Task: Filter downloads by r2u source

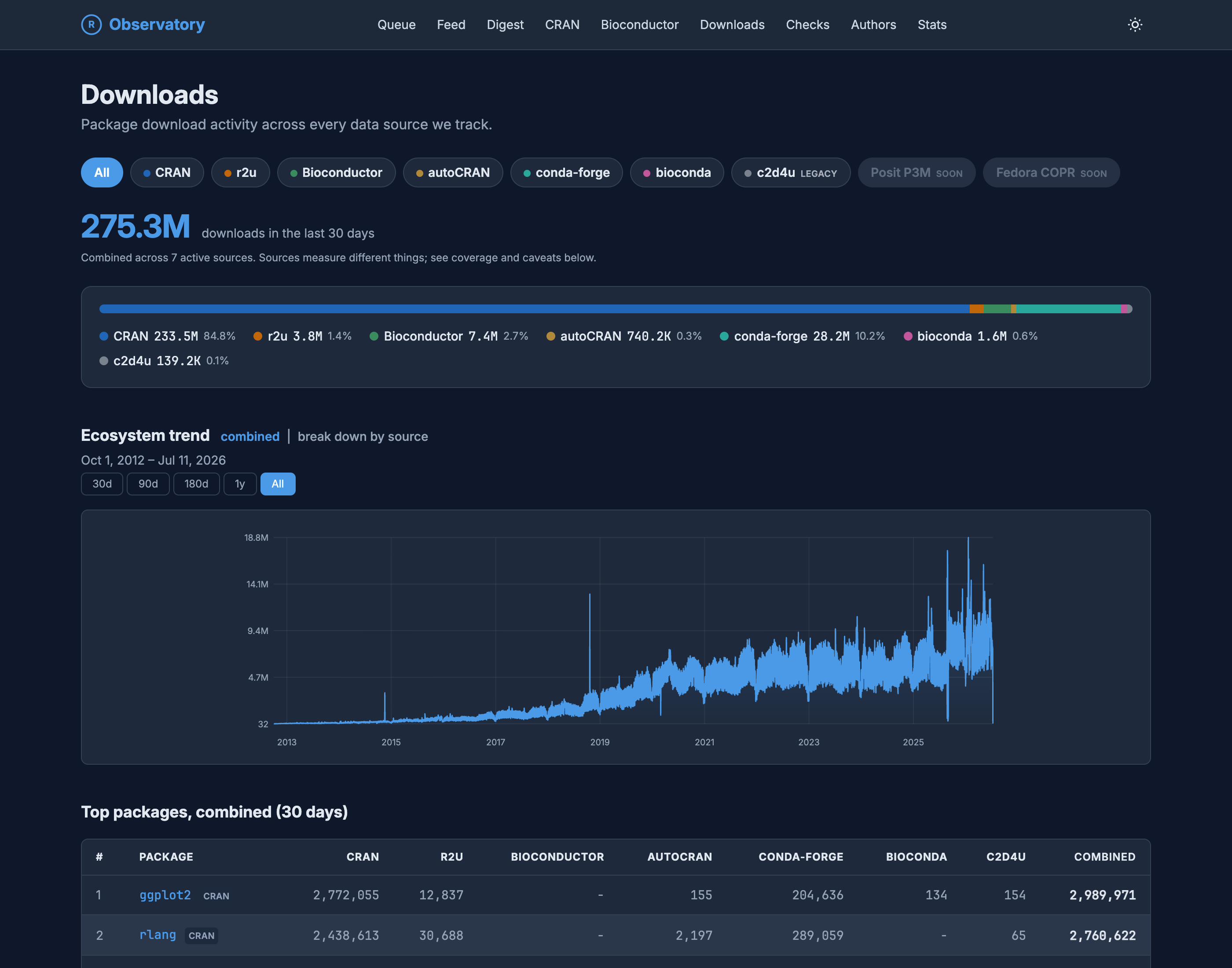Action: tap(240, 172)
